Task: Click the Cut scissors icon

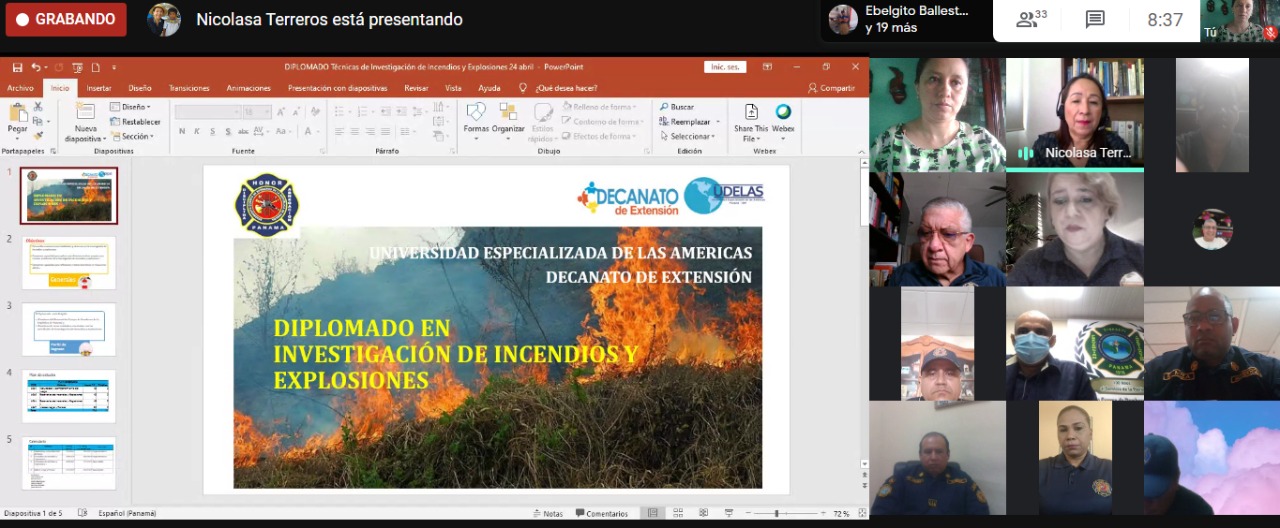Action: [x=38, y=106]
